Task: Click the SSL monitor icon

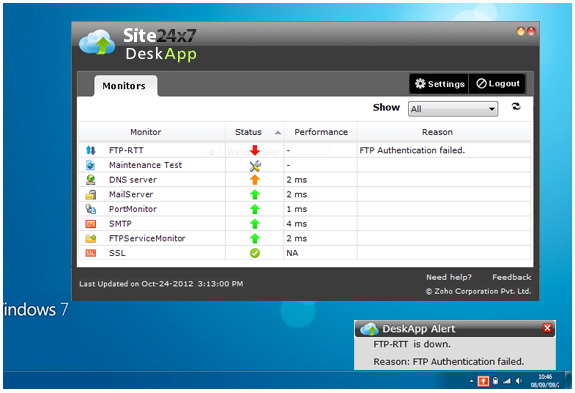Action: click(x=91, y=253)
